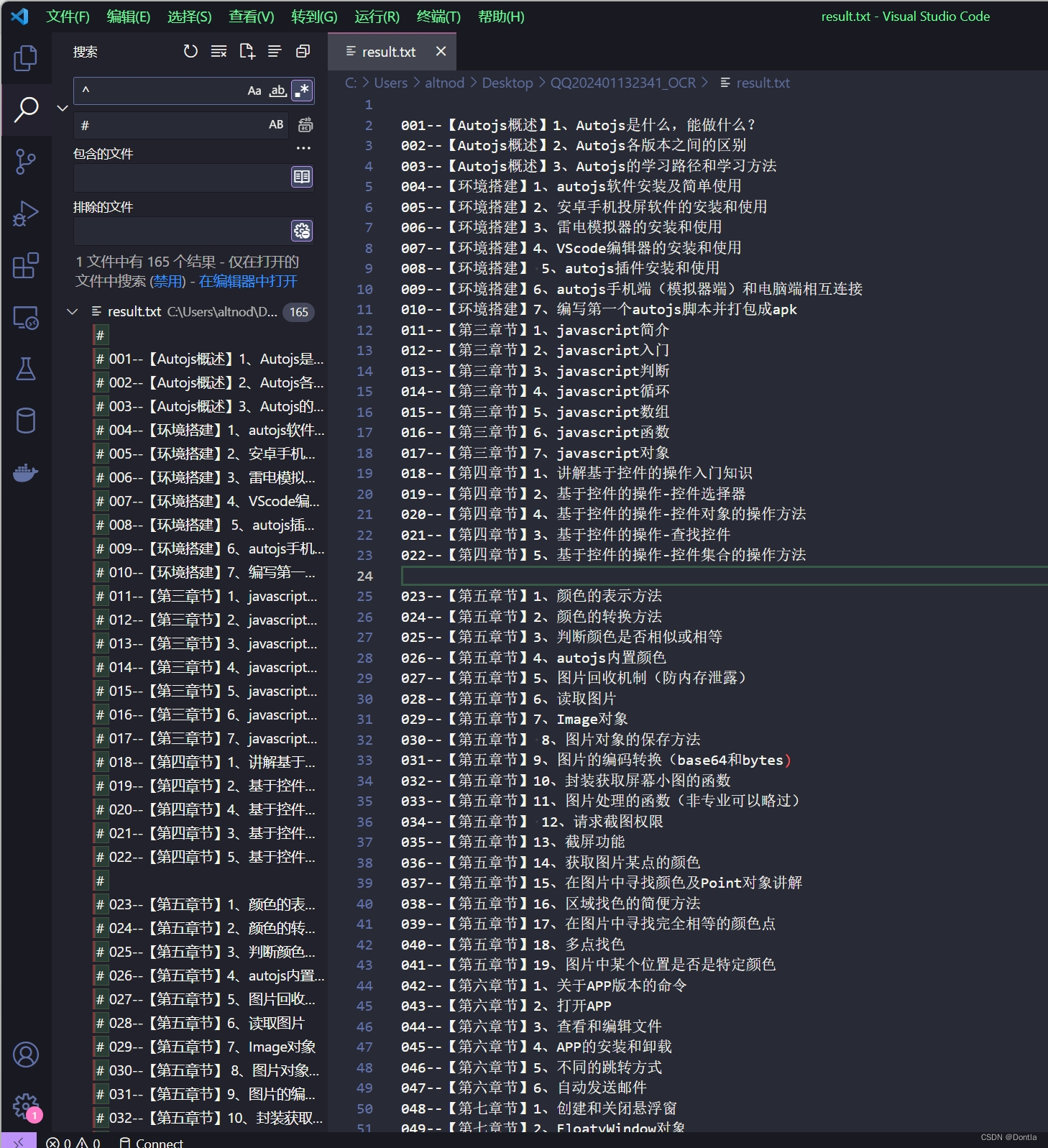Collapse the replace field chevron

pos(63,108)
